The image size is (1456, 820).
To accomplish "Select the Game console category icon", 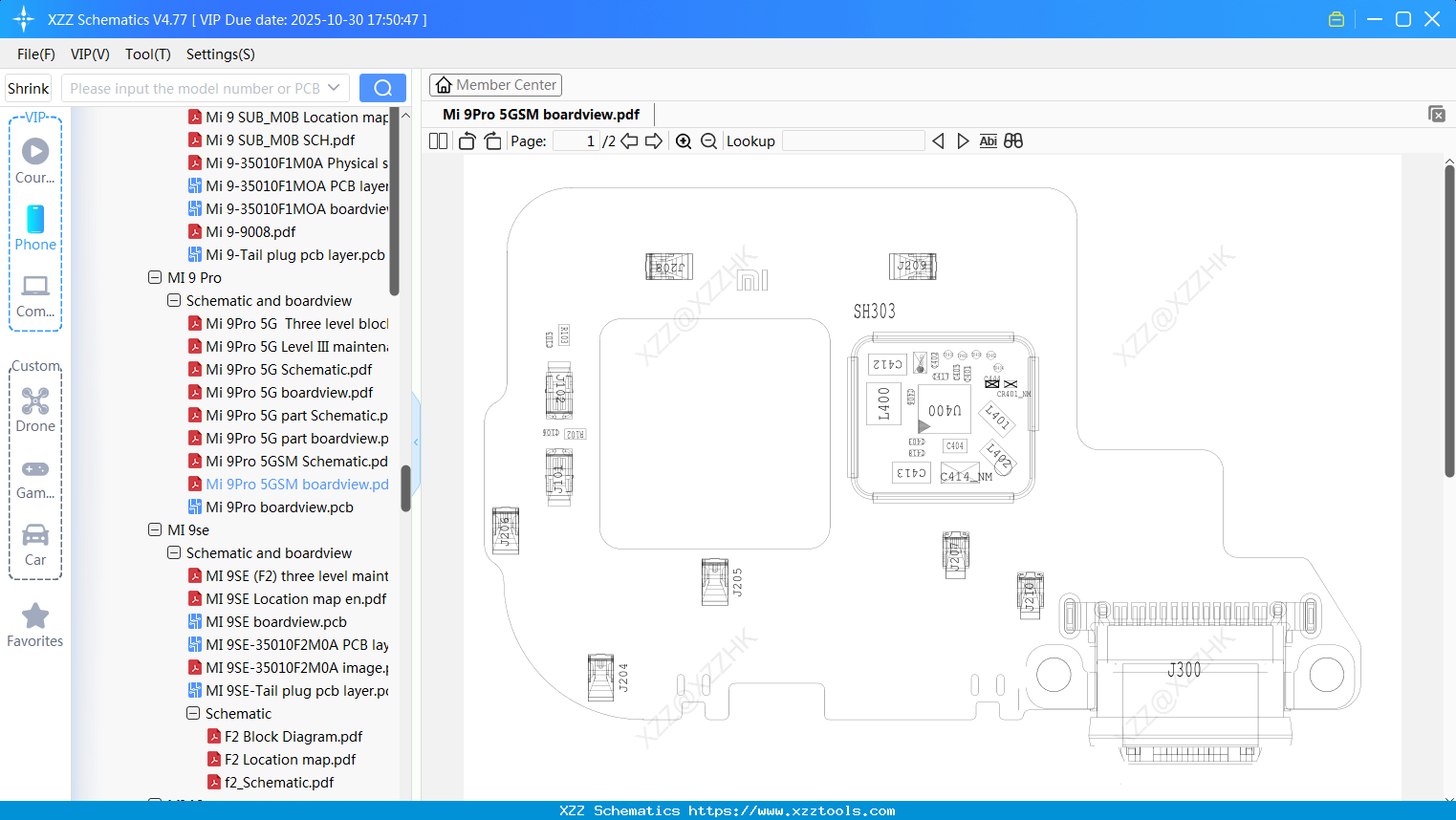I will tap(35, 479).
